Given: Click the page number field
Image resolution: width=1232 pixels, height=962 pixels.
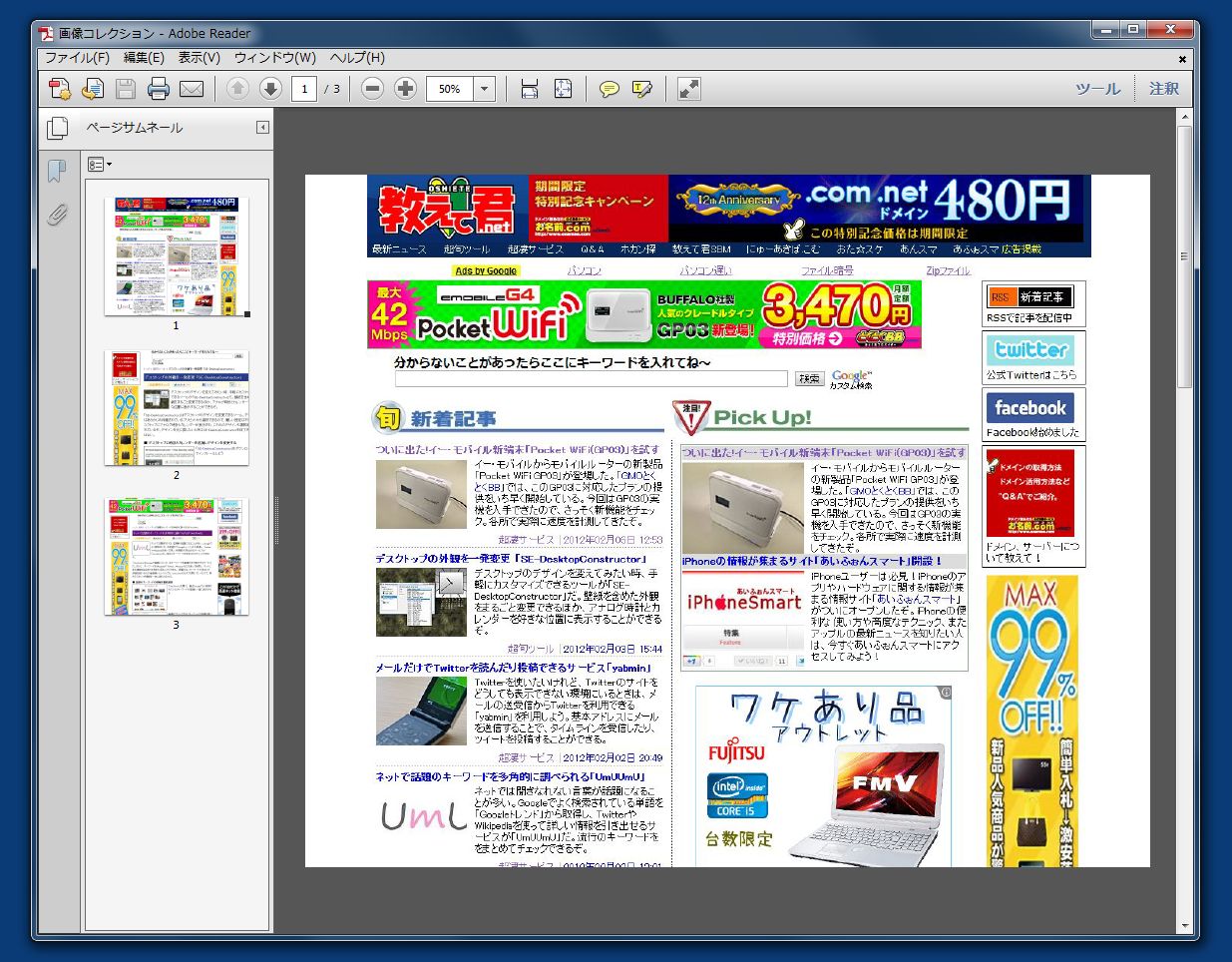Looking at the screenshot, I should click(x=304, y=89).
